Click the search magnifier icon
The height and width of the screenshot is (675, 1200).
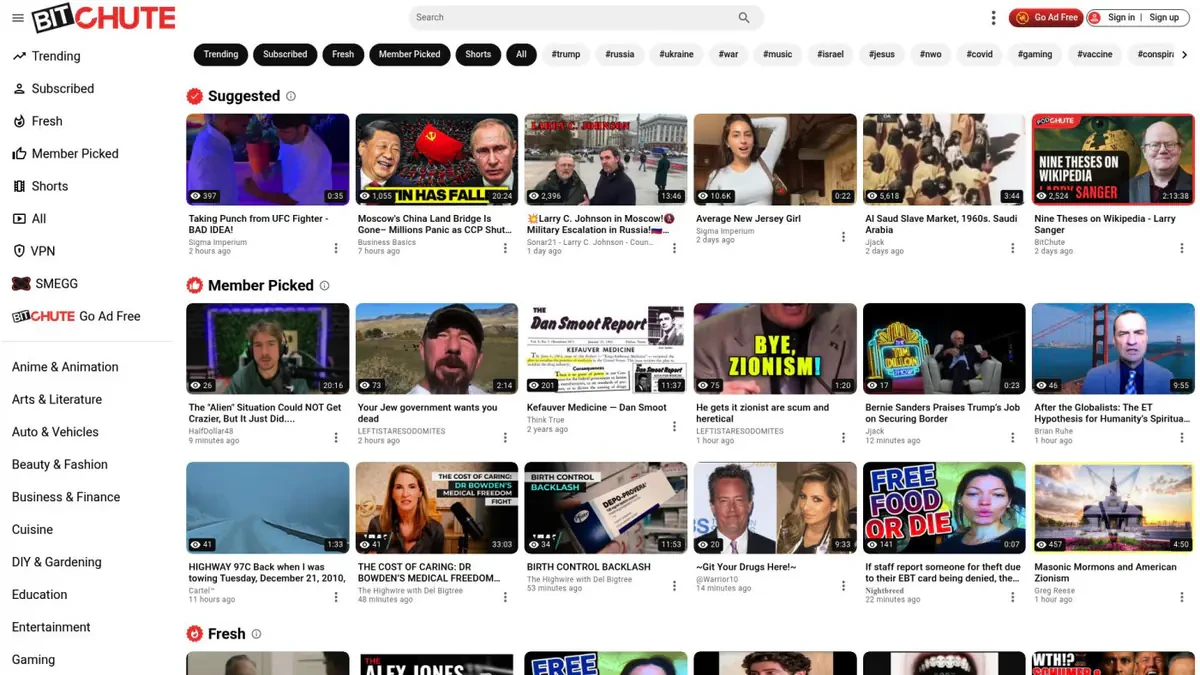[744, 17]
